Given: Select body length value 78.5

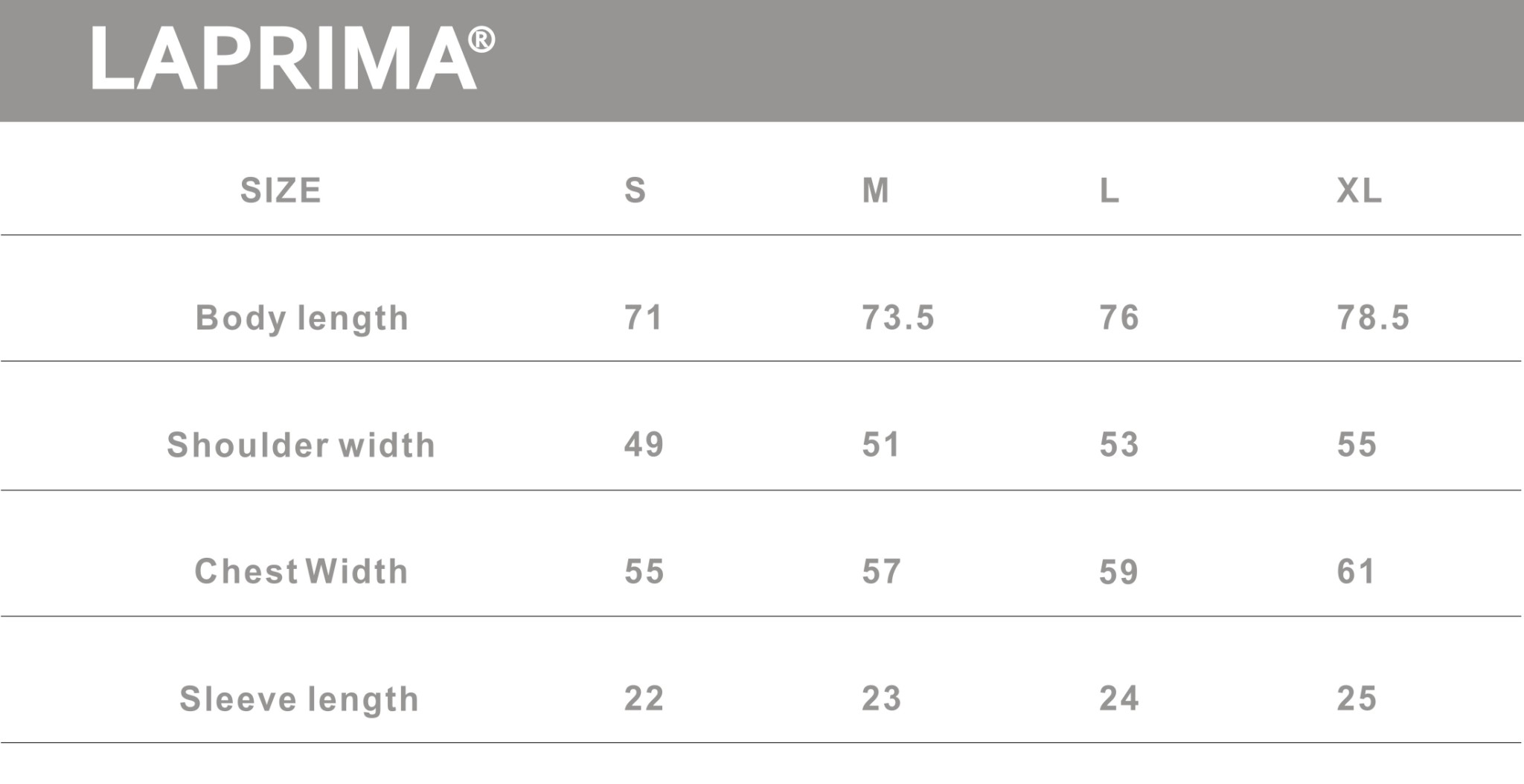Looking at the screenshot, I should pos(1373,318).
